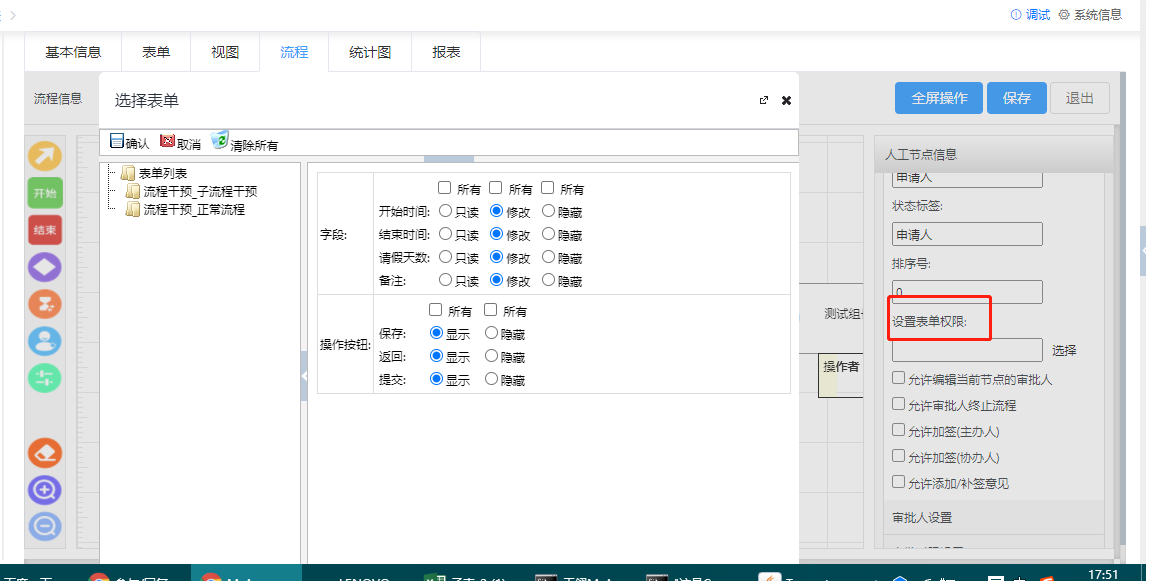This screenshot has width=1150, height=581.
Task: Check 所有 above the 显示 button column
Action: tap(436, 310)
